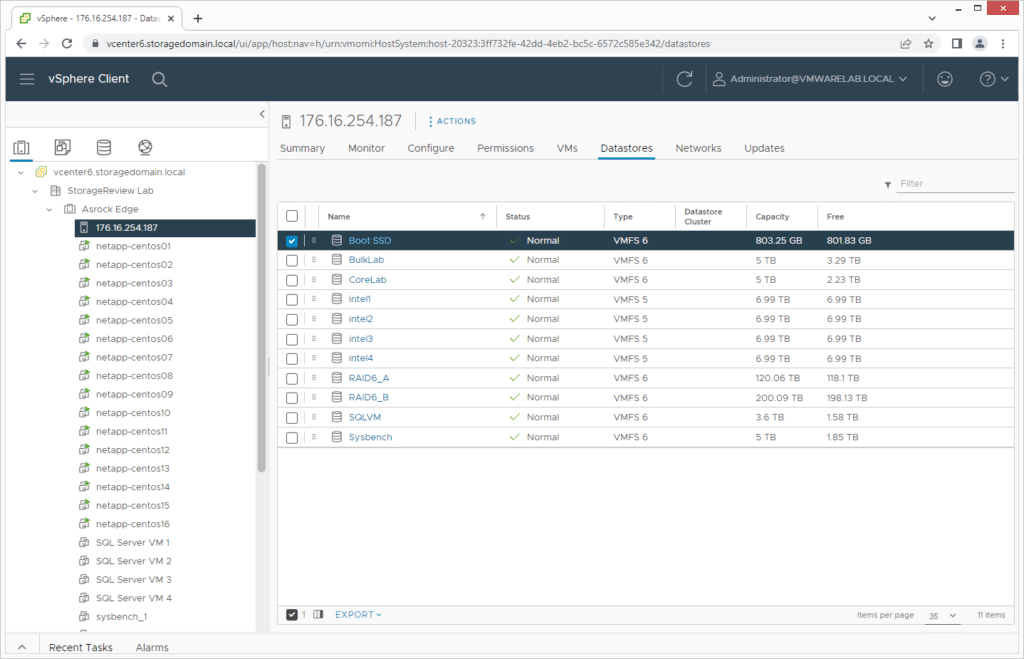The width and height of the screenshot is (1024, 659).
Task: Switch to Hosts and Clusters inventory view icon
Action: point(22,148)
